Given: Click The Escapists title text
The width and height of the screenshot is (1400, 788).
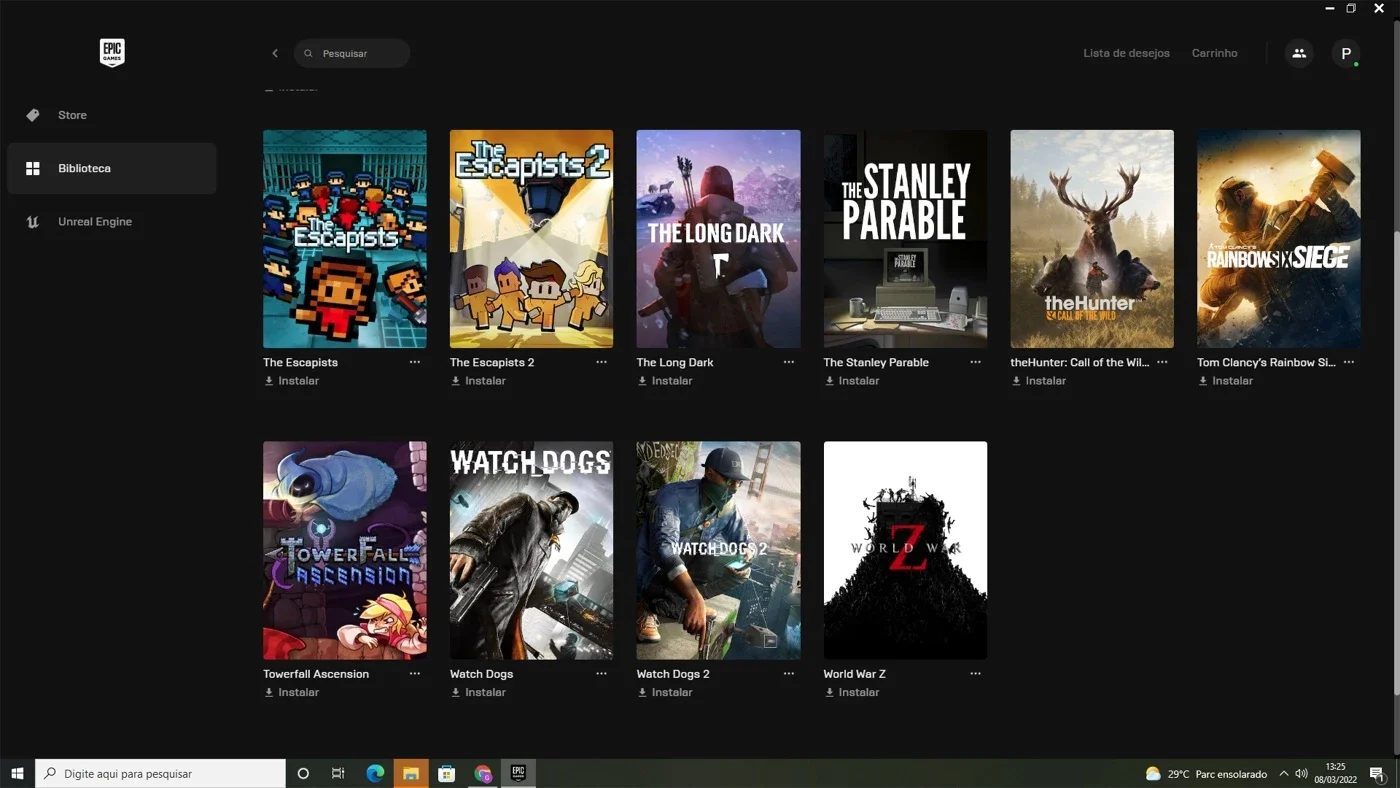Looking at the screenshot, I should [300, 362].
